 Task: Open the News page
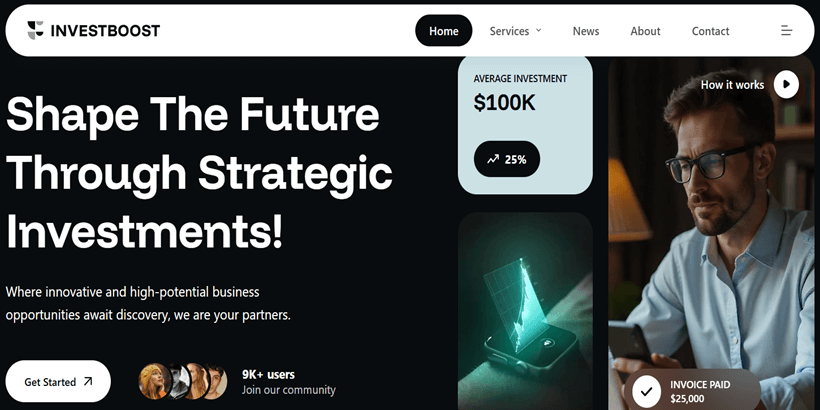click(x=586, y=31)
